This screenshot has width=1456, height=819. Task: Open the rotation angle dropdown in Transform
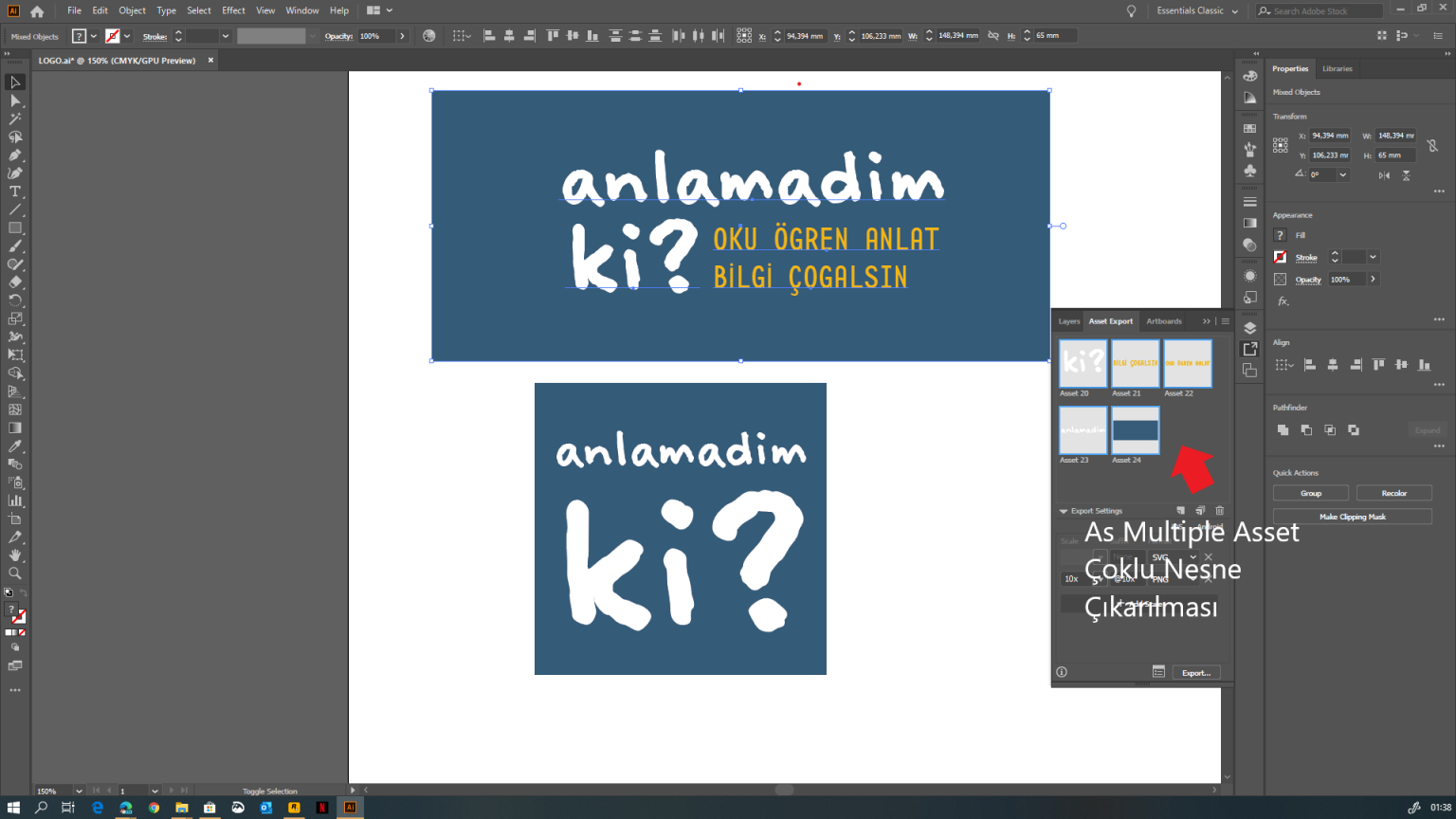(x=1342, y=174)
